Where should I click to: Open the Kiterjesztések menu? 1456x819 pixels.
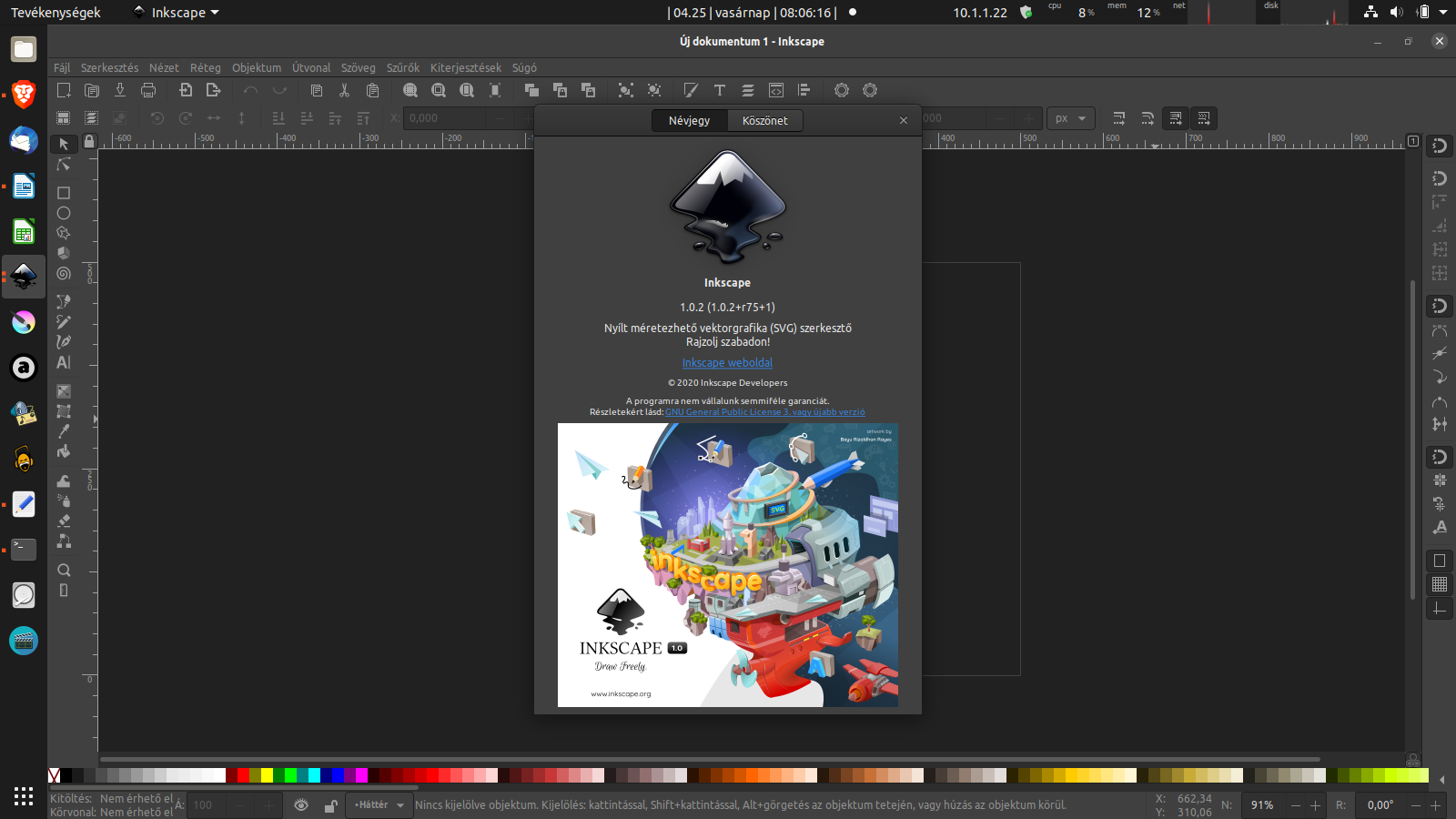[466, 68]
